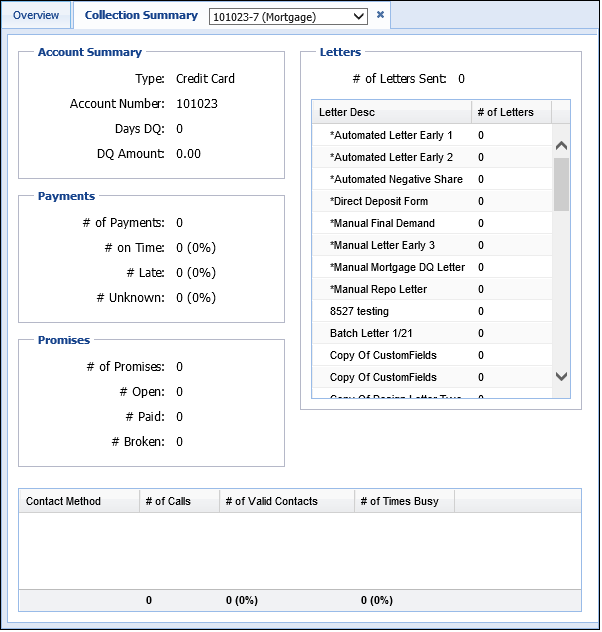Select the 8527 testing letter row
Image resolution: width=602 pixels, height=632 pixels.
pyautogui.click(x=432, y=311)
